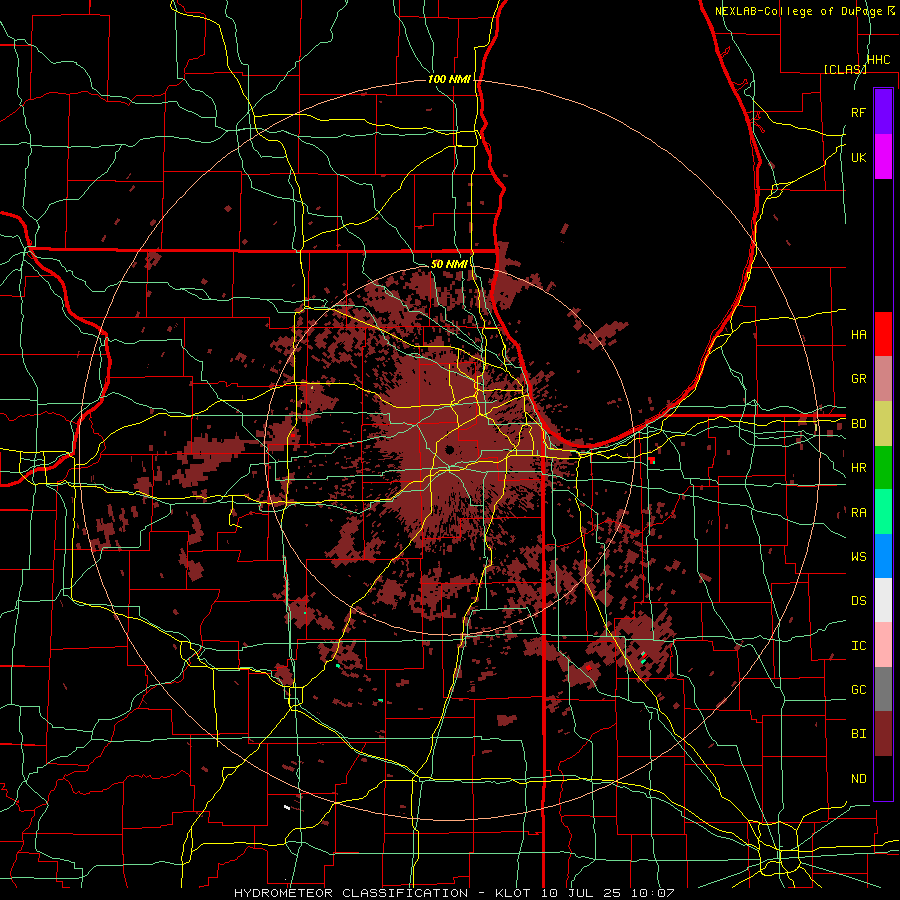Click the gray GC ground clutter swatch
900x900 pixels.
tap(883, 689)
